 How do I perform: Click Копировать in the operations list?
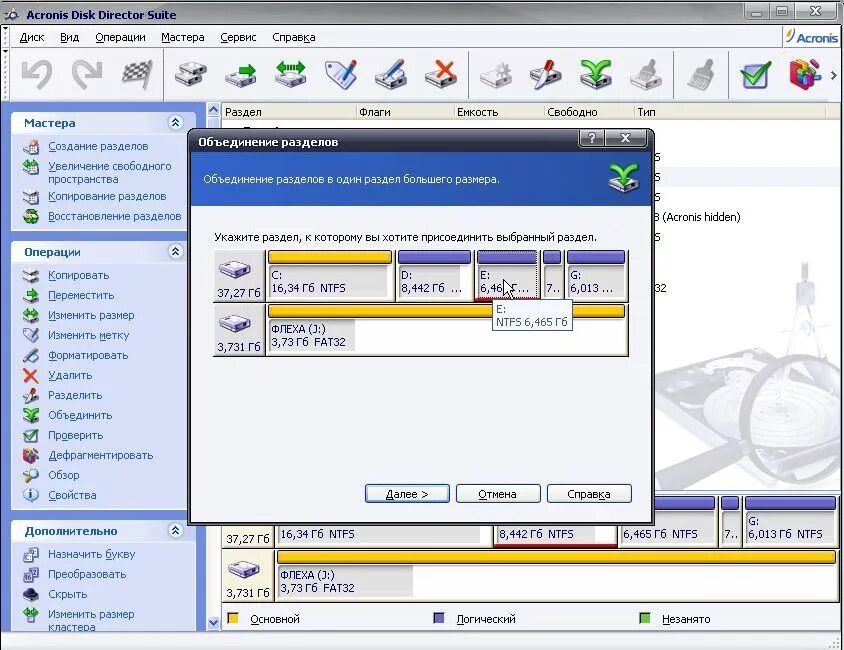79,275
